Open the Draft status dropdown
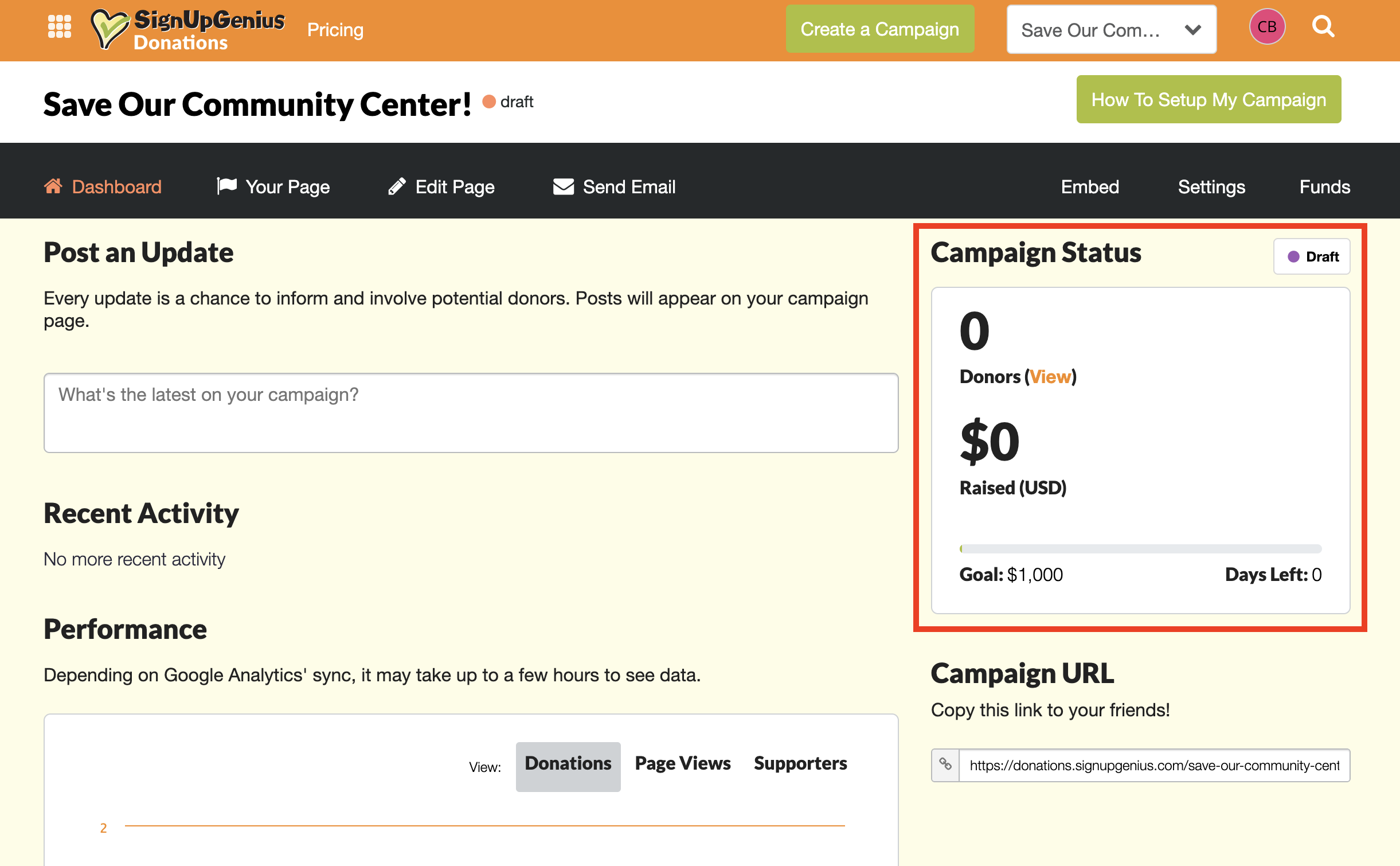The image size is (1400, 866). click(x=1312, y=256)
